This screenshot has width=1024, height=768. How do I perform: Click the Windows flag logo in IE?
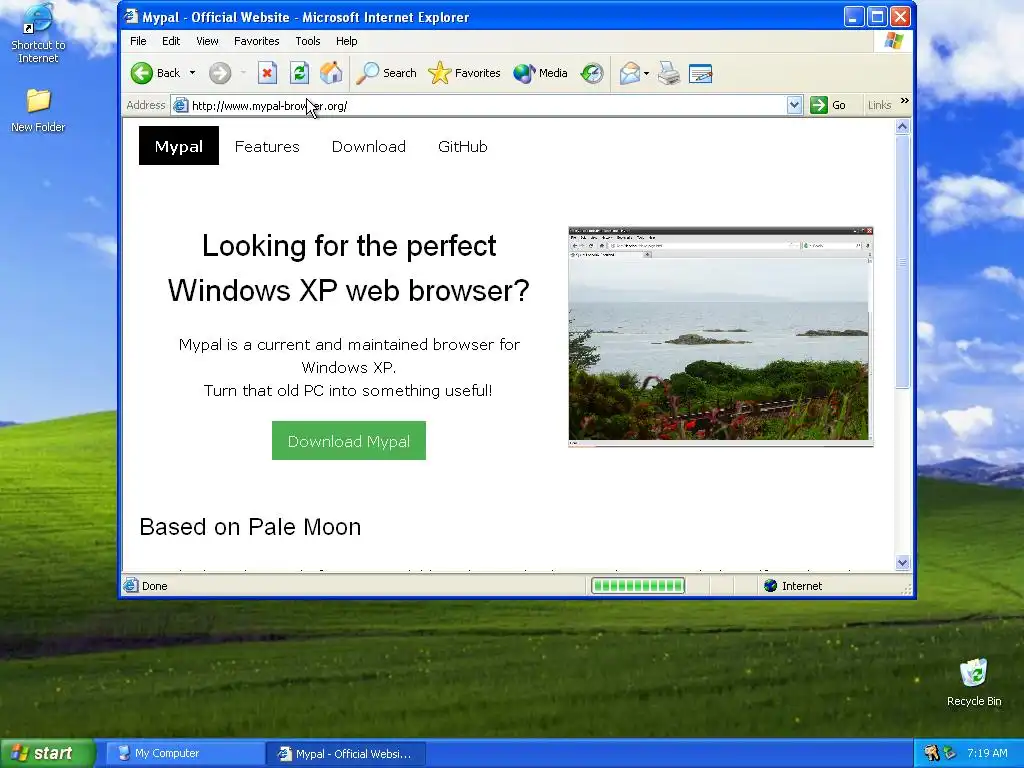coord(893,41)
